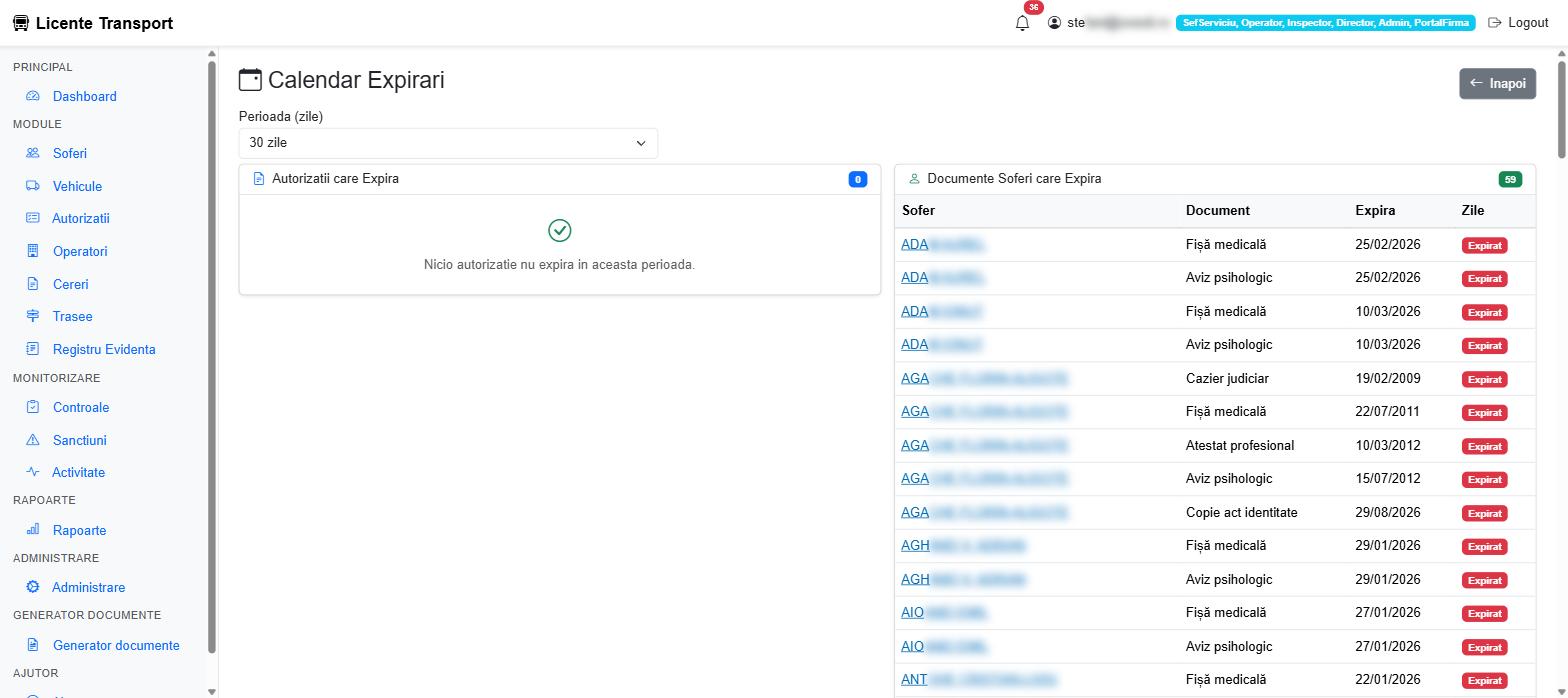Click the user roles badge in header
This screenshot has width=1568, height=698.
click(x=1325, y=23)
